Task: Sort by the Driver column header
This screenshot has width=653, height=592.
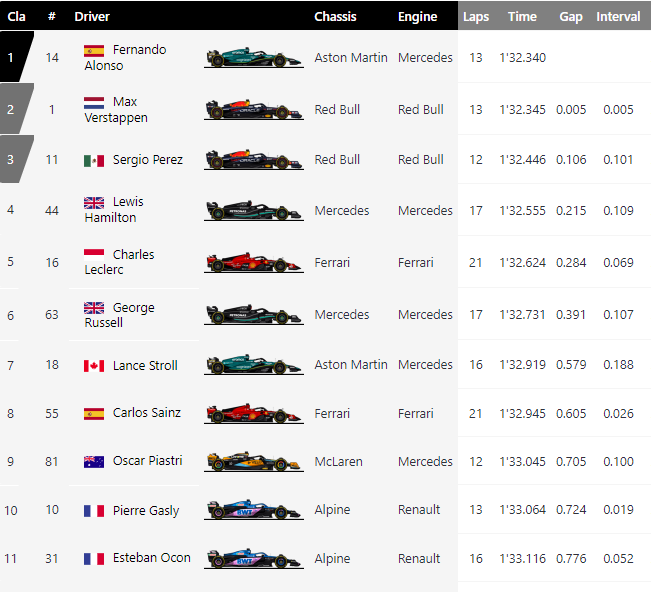Action: pyautogui.click(x=92, y=17)
